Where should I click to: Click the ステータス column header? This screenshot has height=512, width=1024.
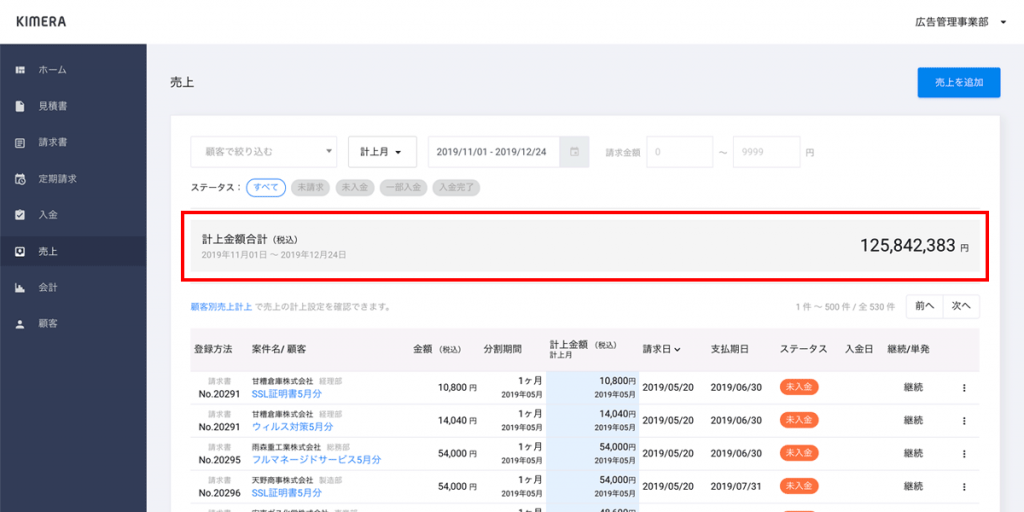coord(804,349)
